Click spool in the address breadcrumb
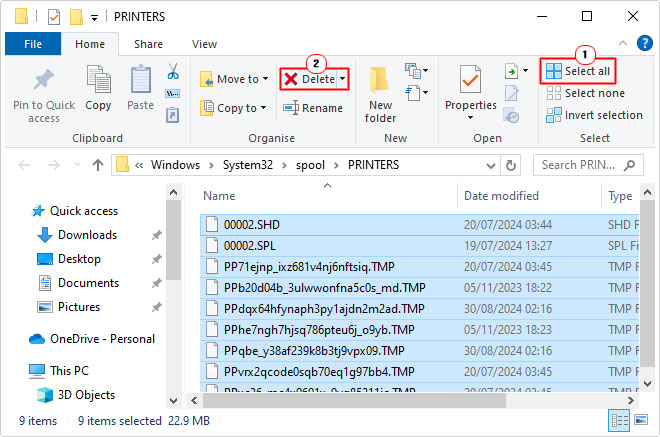Viewport: 660px width, 437px height. 310,165
